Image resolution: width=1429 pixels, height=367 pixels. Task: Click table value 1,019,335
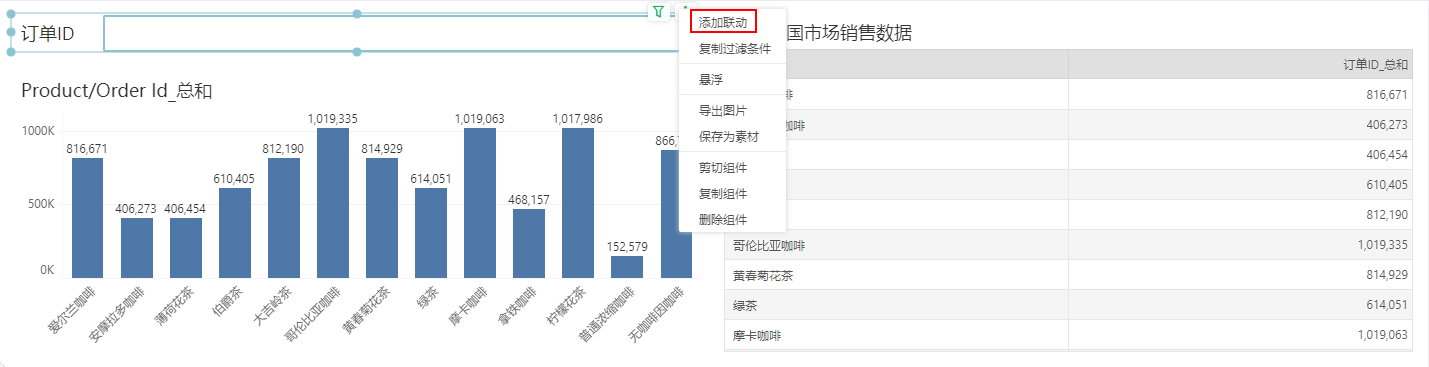click(1383, 245)
